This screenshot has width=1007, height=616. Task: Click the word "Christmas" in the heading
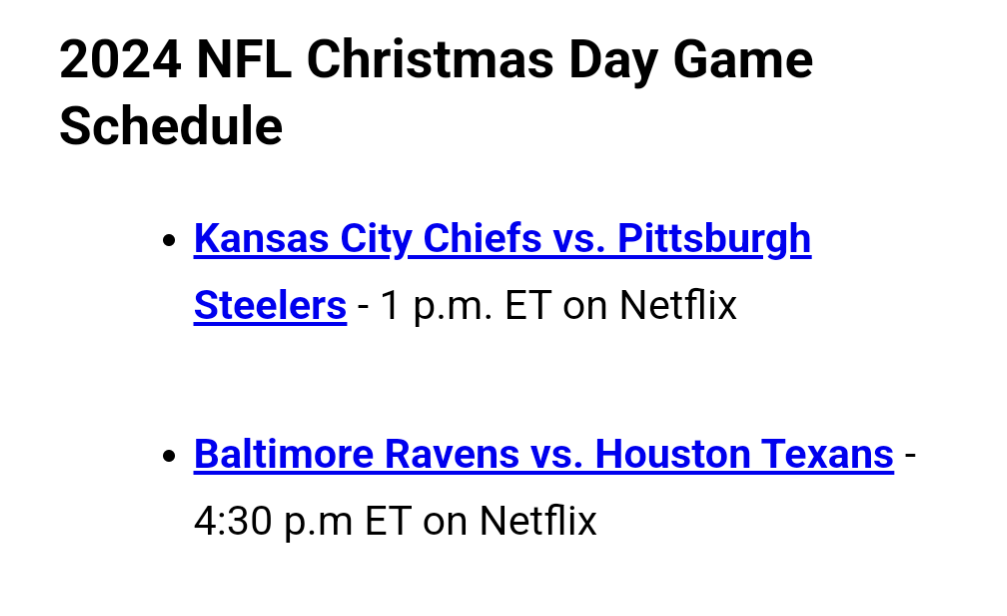(x=430, y=60)
